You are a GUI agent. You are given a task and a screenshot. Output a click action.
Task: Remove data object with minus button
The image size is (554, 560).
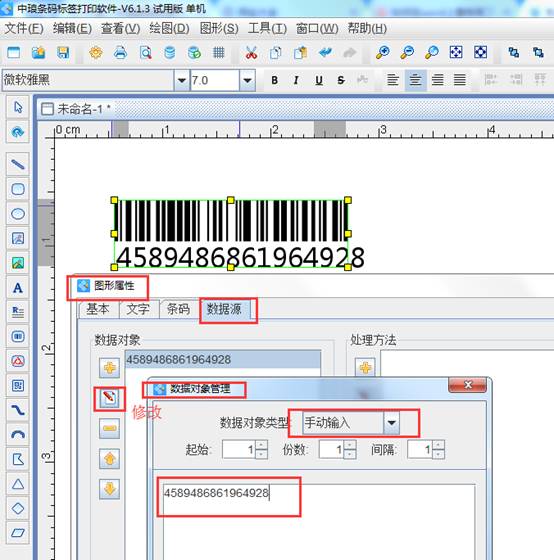[x=109, y=428]
